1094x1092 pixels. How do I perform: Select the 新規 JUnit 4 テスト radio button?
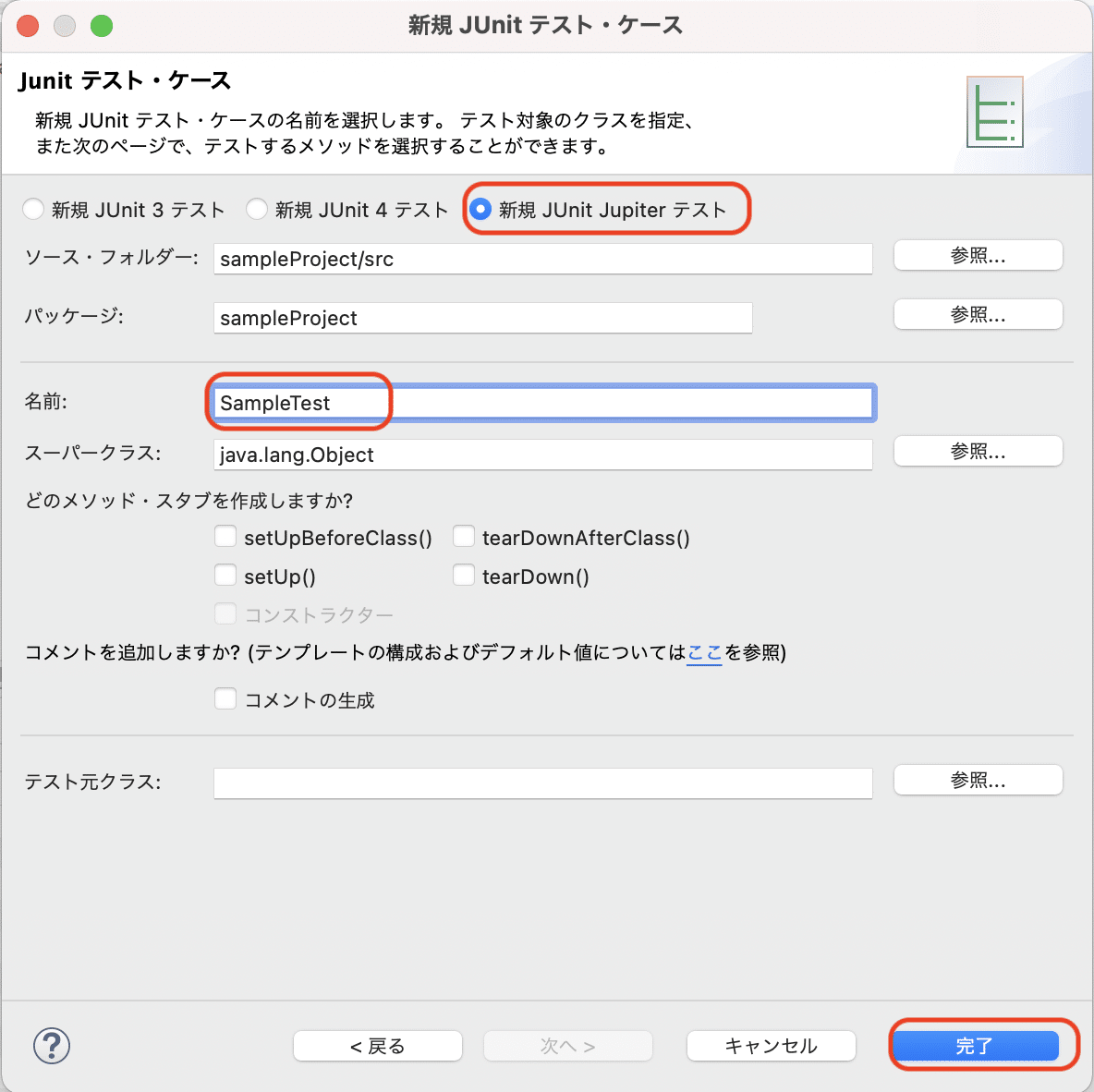pyautogui.click(x=257, y=209)
